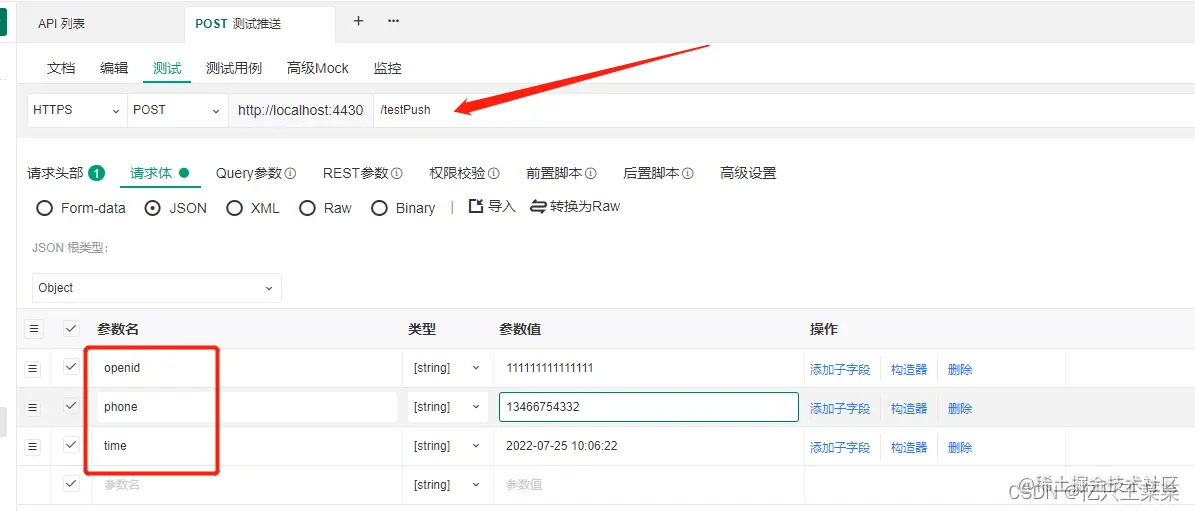Open the POST method dropdown
The image size is (1195, 511).
click(x=177, y=110)
